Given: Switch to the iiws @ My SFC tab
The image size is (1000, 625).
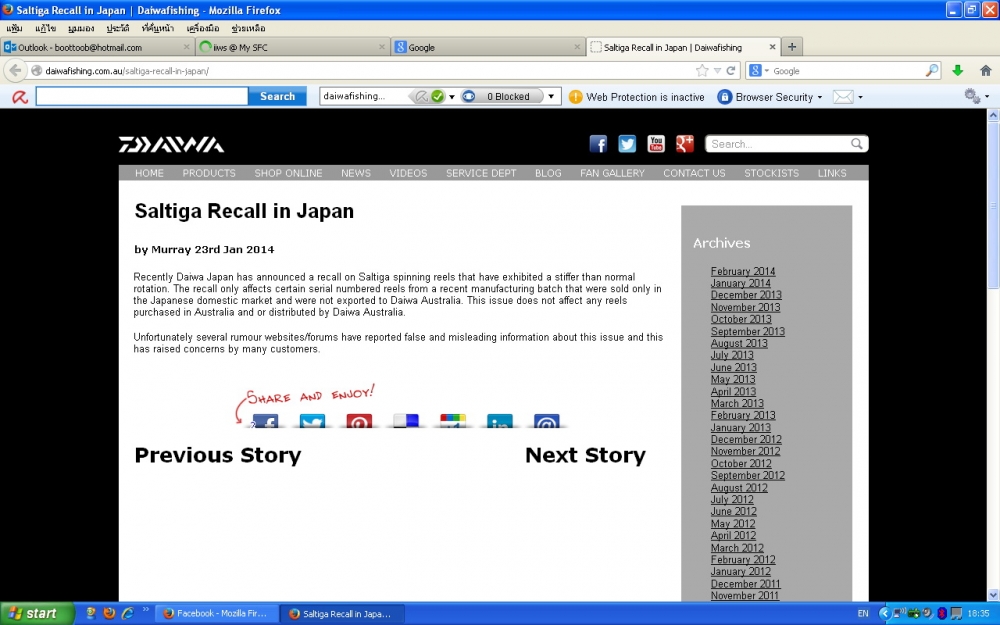Looking at the screenshot, I should click(x=292, y=47).
